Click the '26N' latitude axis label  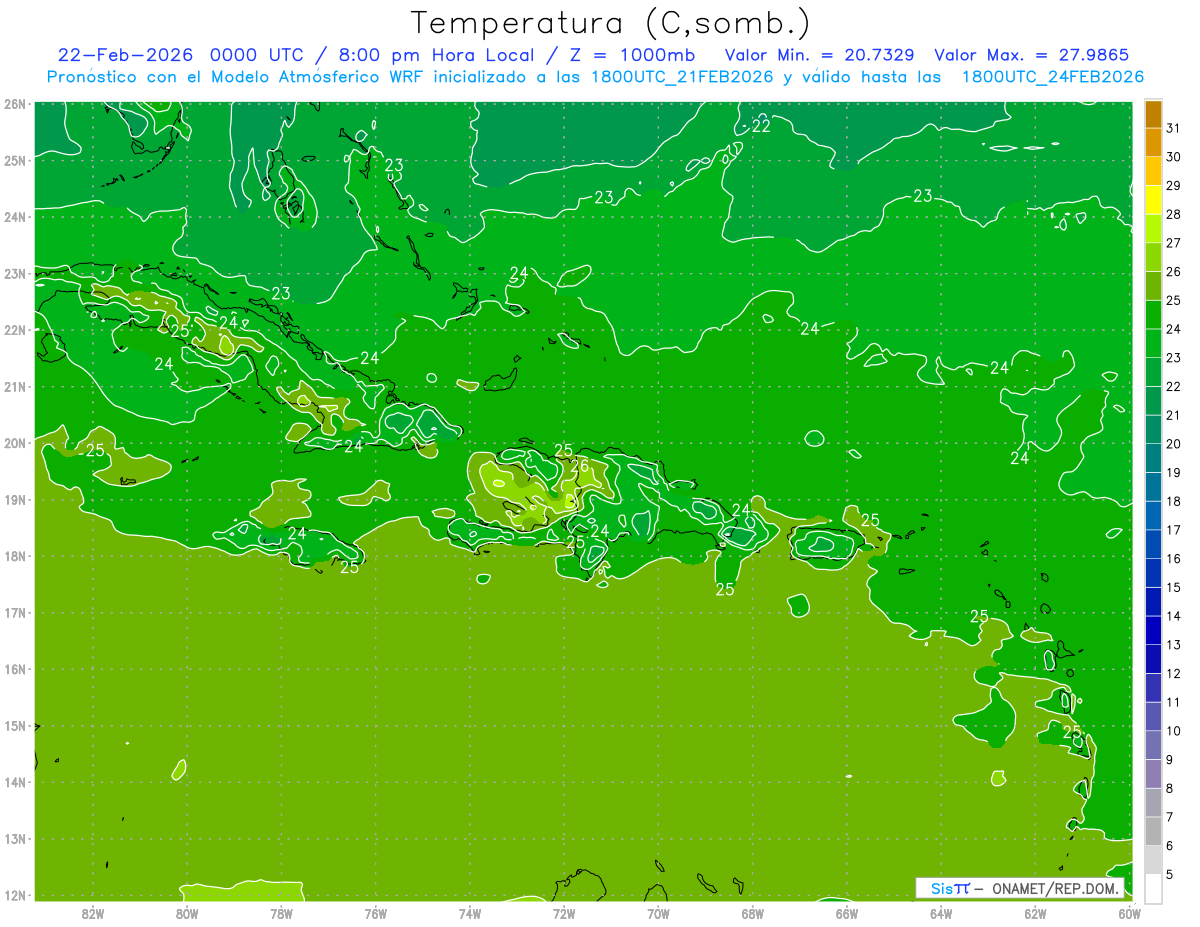click(15, 104)
